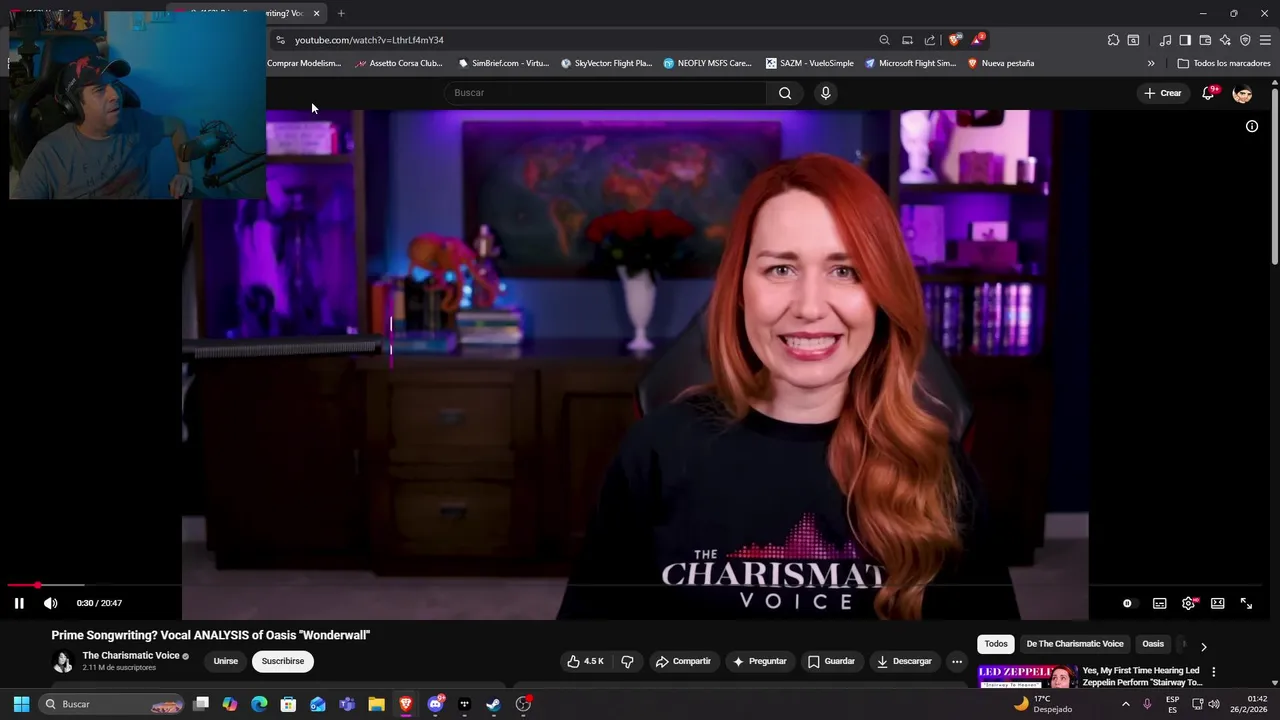Save the video with Guardar
The height and width of the screenshot is (720, 1280).
coord(831,661)
